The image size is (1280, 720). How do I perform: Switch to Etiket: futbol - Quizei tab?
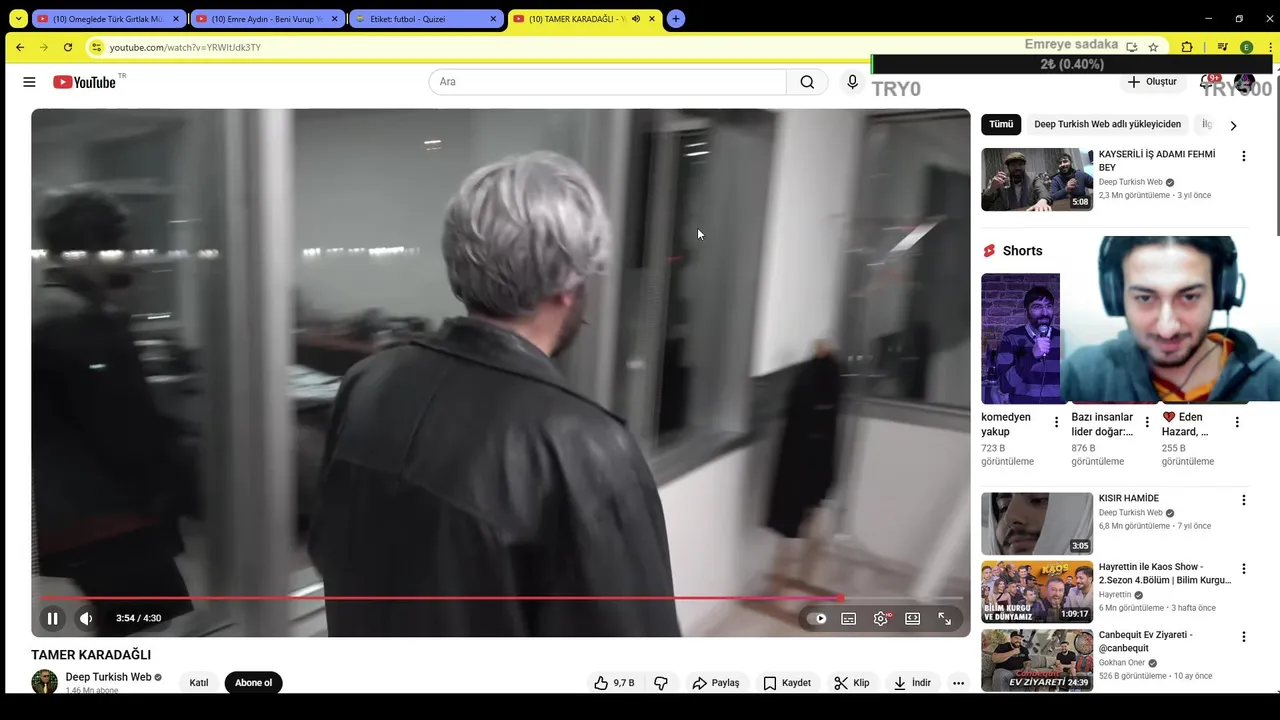coord(426,18)
